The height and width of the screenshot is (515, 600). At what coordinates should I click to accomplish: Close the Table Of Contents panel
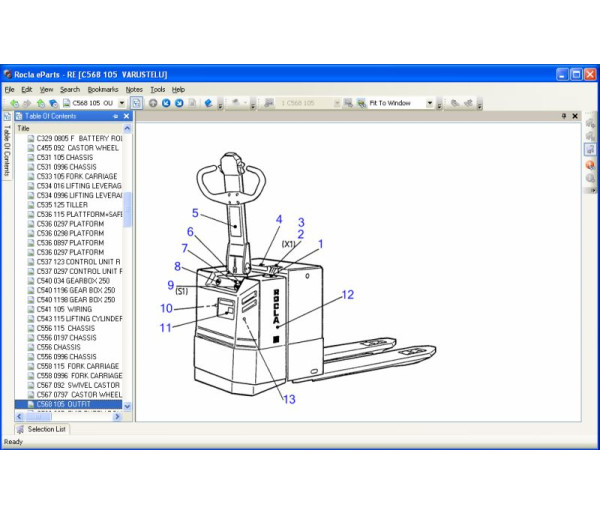pyautogui.click(x=126, y=116)
